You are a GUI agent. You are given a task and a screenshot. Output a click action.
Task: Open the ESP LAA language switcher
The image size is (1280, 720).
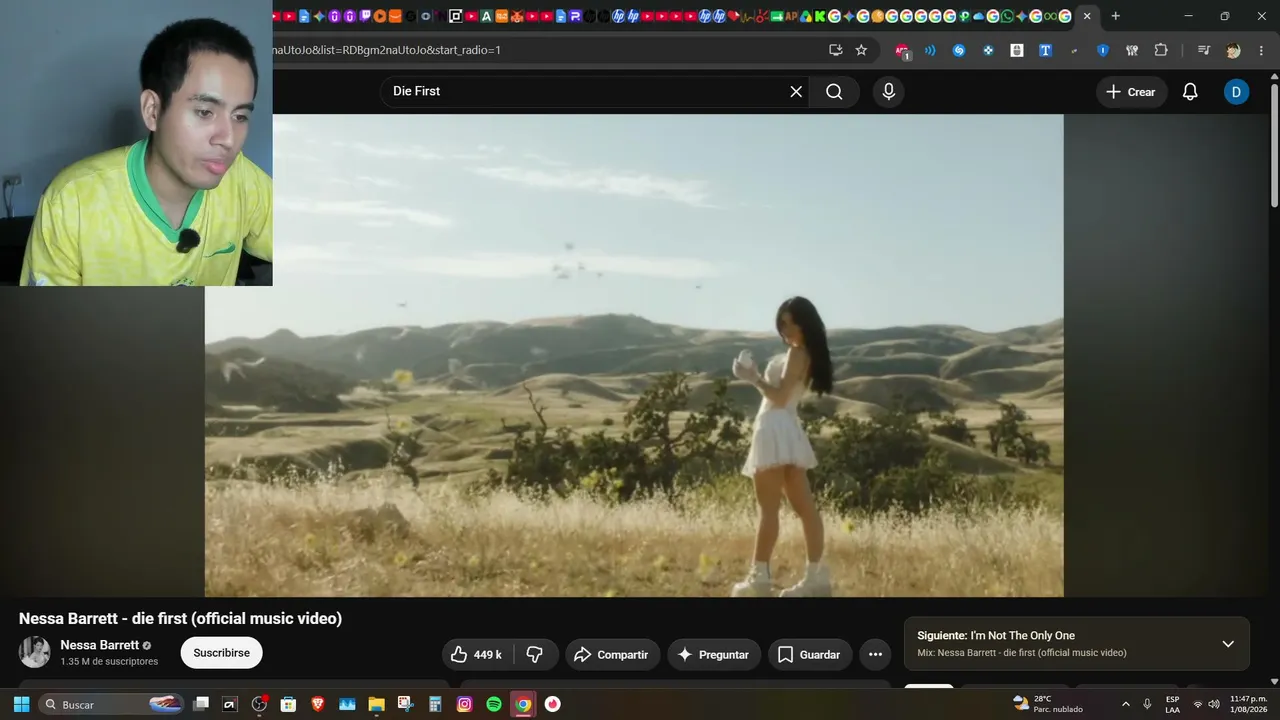click(1172, 704)
